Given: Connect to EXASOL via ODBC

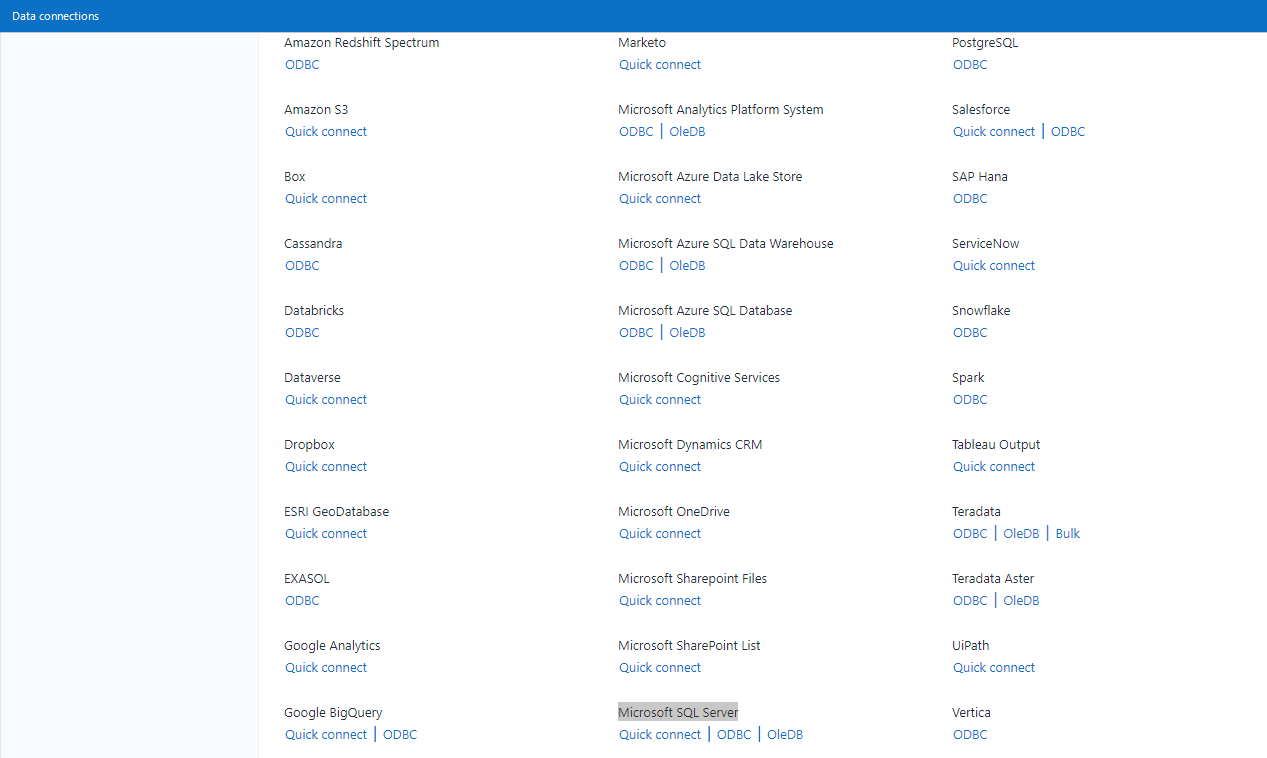Looking at the screenshot, I should click(x=301, y=600).
